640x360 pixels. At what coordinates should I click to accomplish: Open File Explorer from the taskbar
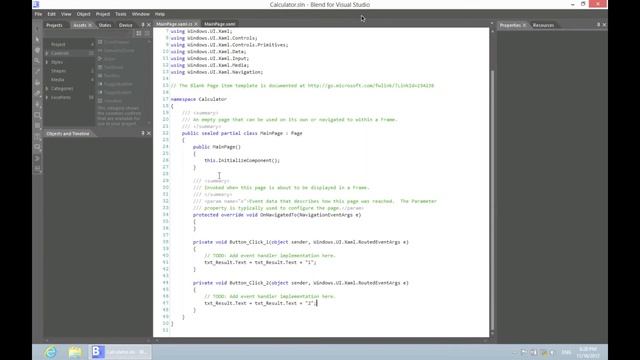tap(75, 352)
